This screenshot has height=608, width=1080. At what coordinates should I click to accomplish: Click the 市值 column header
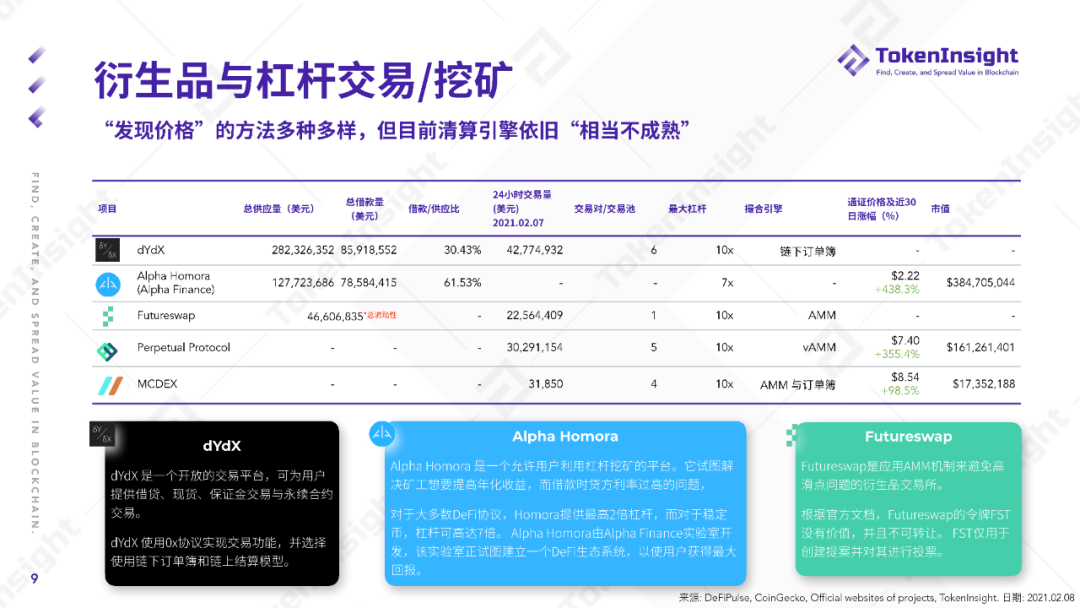(x=940, y=209)
